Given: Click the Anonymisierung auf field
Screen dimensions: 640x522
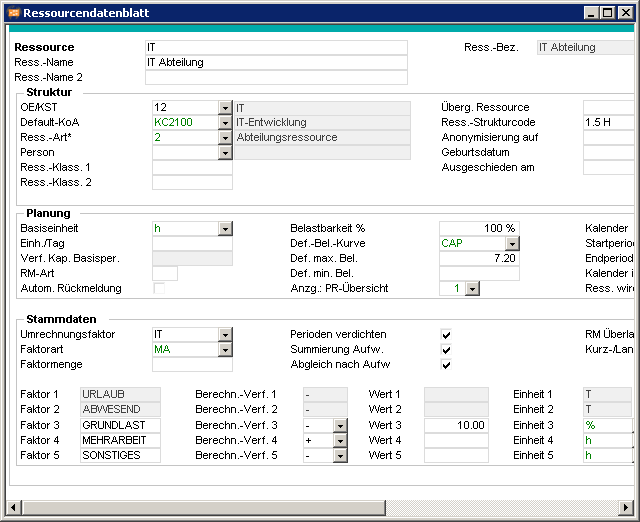Looking at the screenshot, I should (x=608, y=138).
